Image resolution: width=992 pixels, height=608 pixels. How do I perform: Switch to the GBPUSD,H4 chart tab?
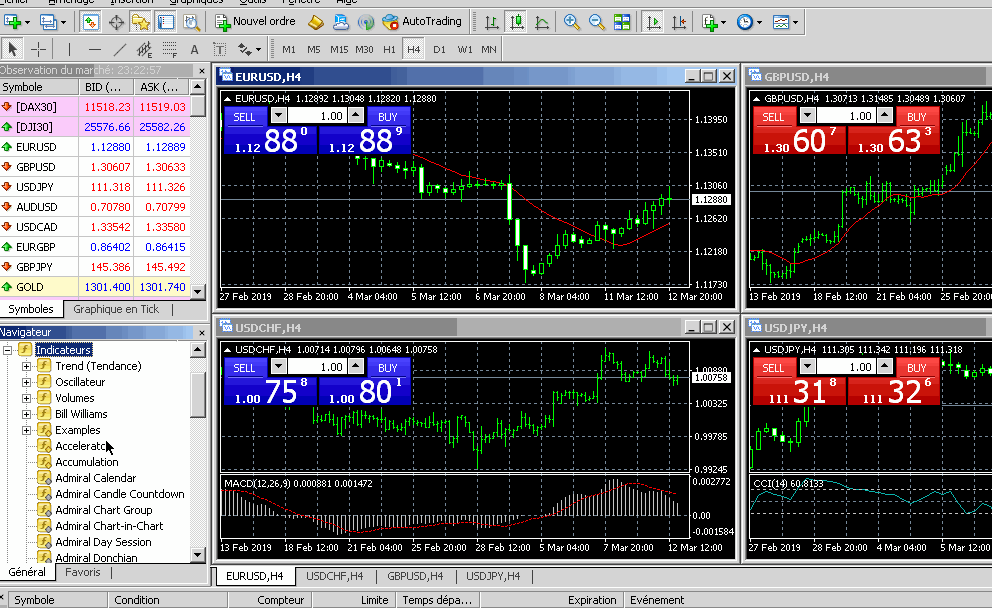tap(415, 576)
